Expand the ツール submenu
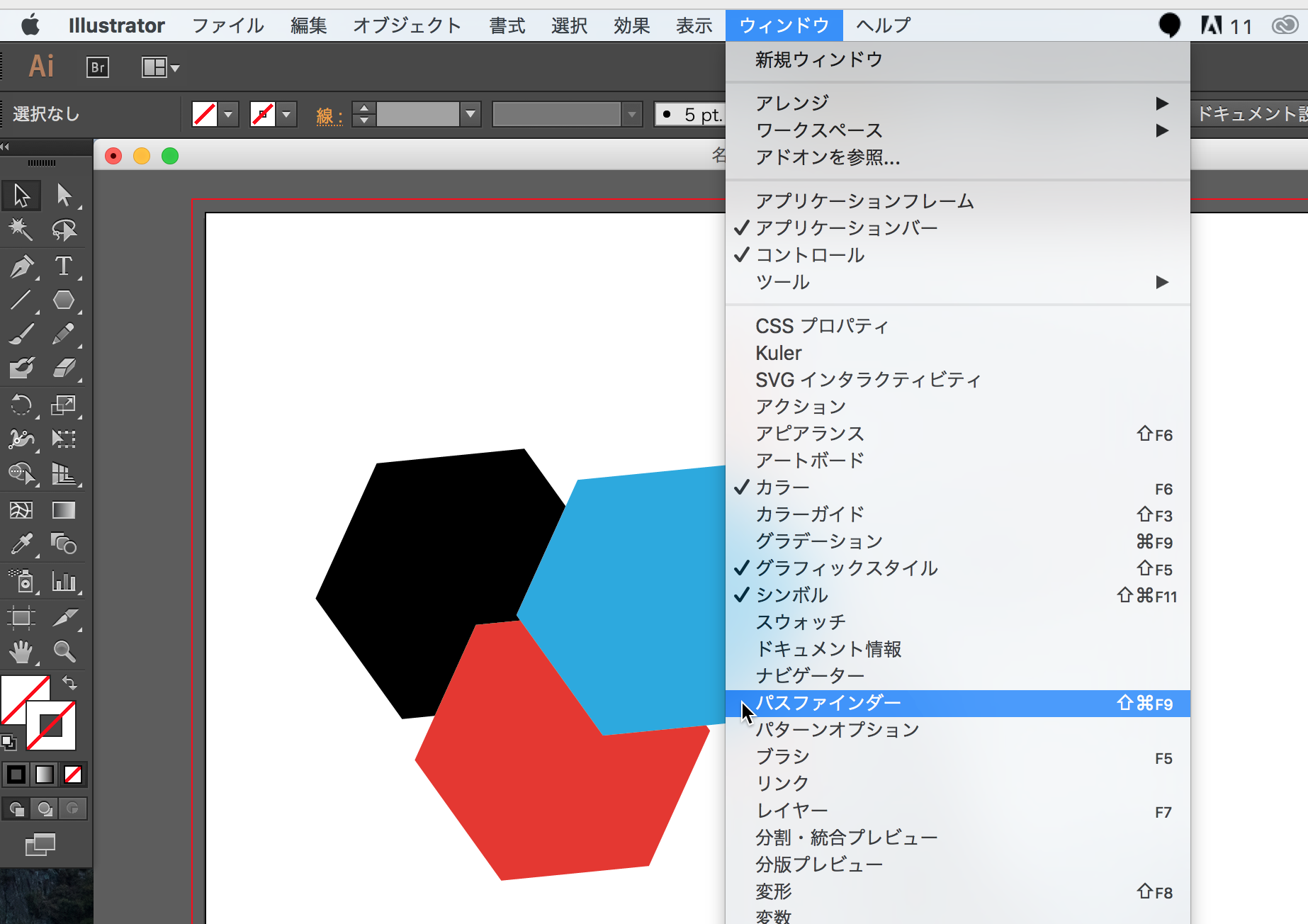Image resolution: width=1308 pixels, height=924 pixels. click(957, 282)
